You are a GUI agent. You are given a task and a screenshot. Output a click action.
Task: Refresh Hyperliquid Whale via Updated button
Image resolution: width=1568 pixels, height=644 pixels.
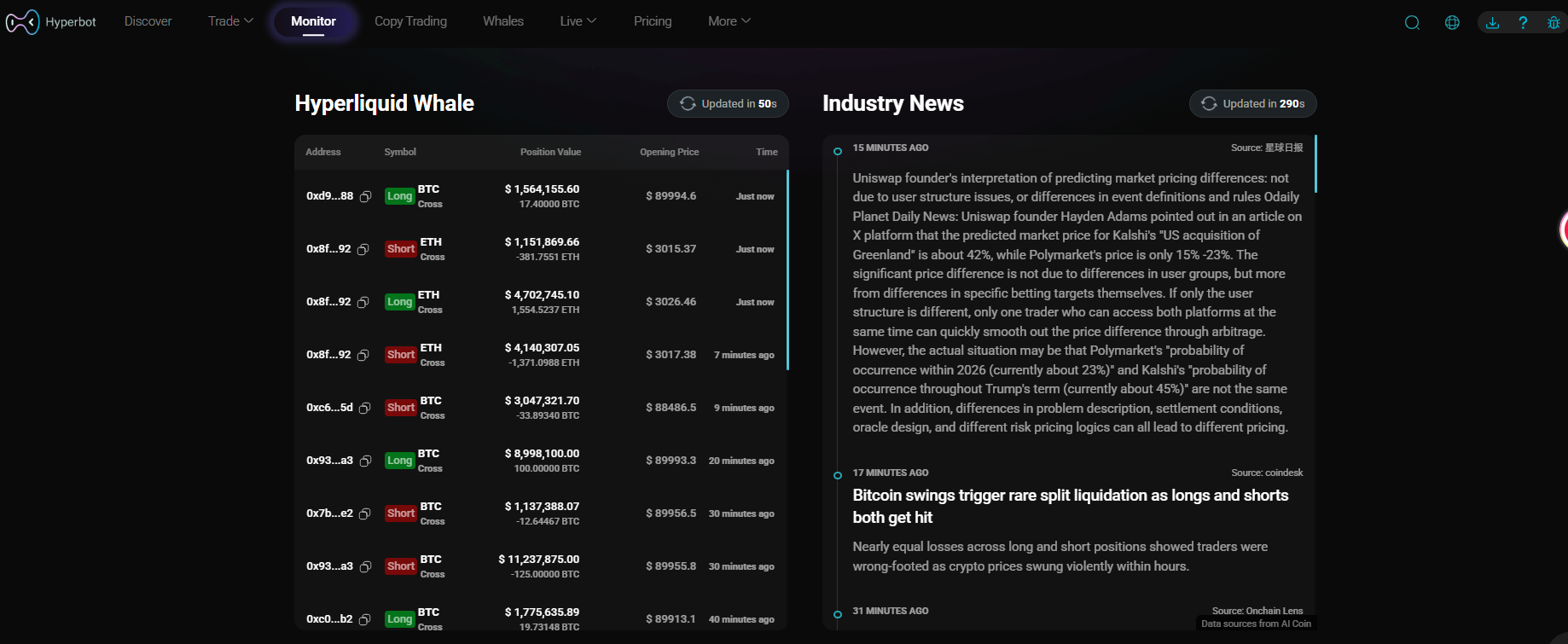tap(728, 103)
